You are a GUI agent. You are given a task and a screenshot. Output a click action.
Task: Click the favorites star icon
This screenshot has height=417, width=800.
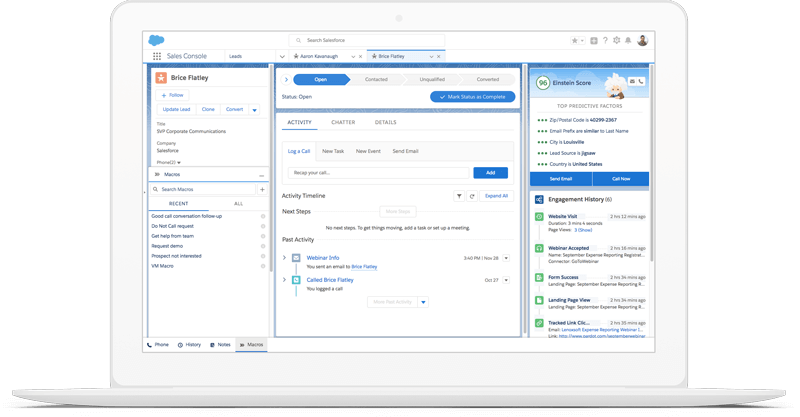click(x=576, y=41)
